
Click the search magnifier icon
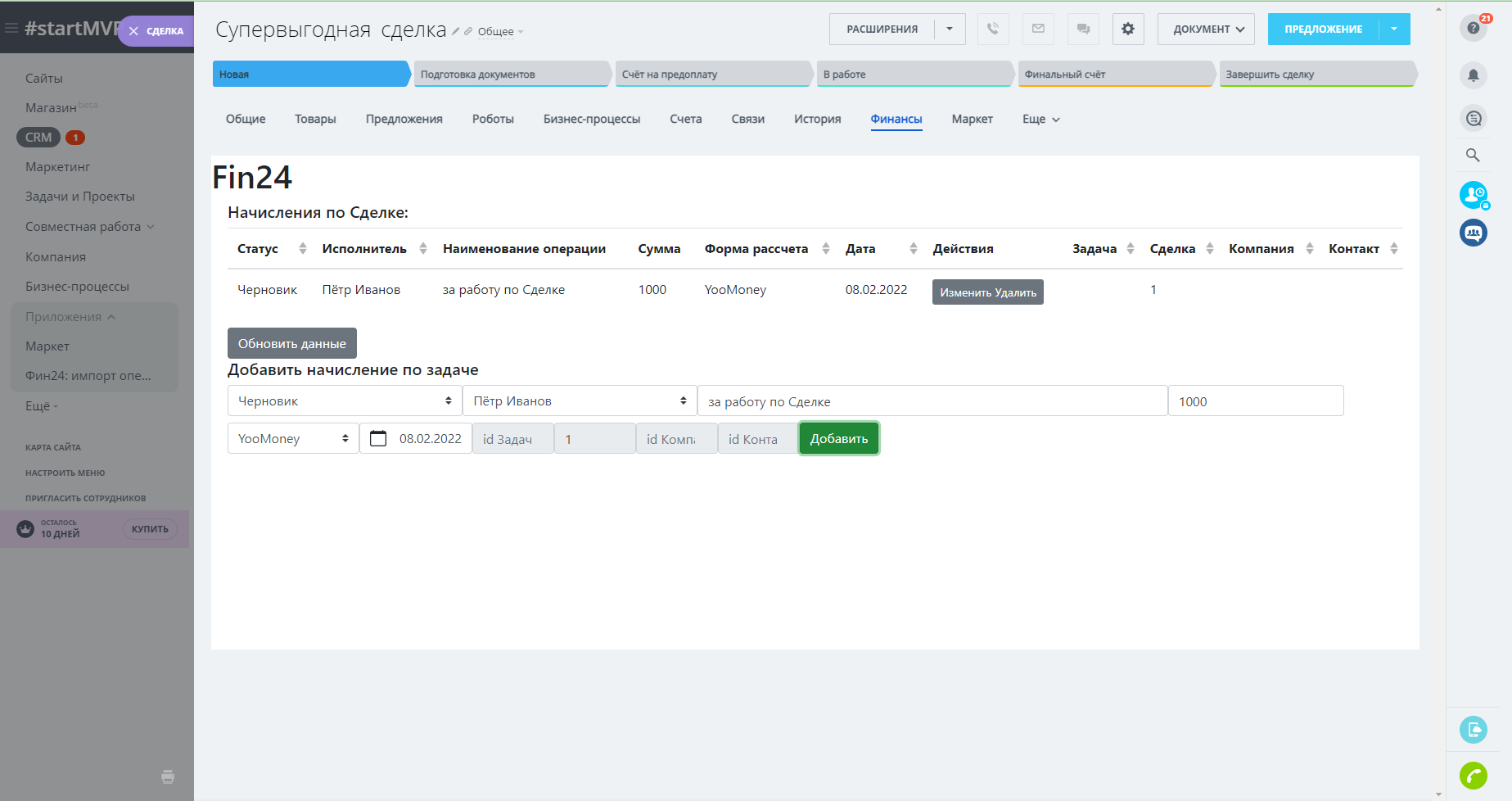point(1473,155)
